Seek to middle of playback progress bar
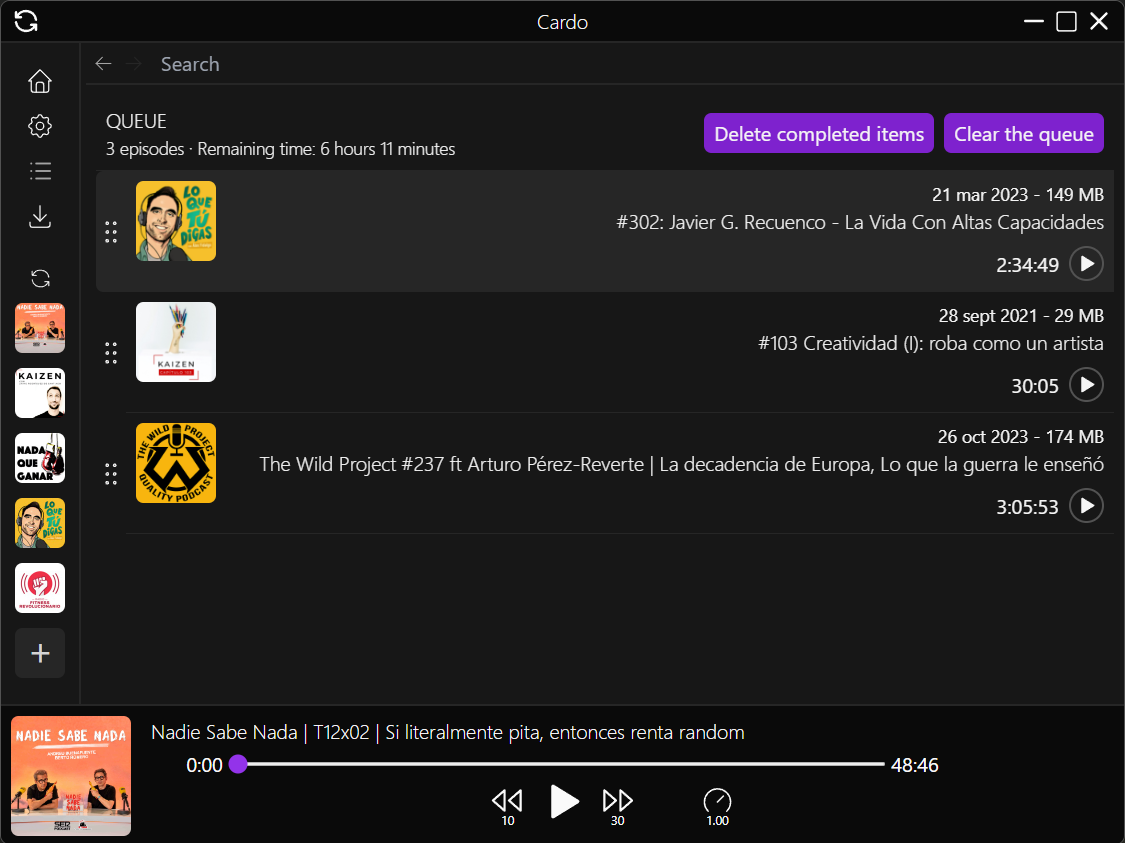1125x843 pixels. tap(561, 764)
